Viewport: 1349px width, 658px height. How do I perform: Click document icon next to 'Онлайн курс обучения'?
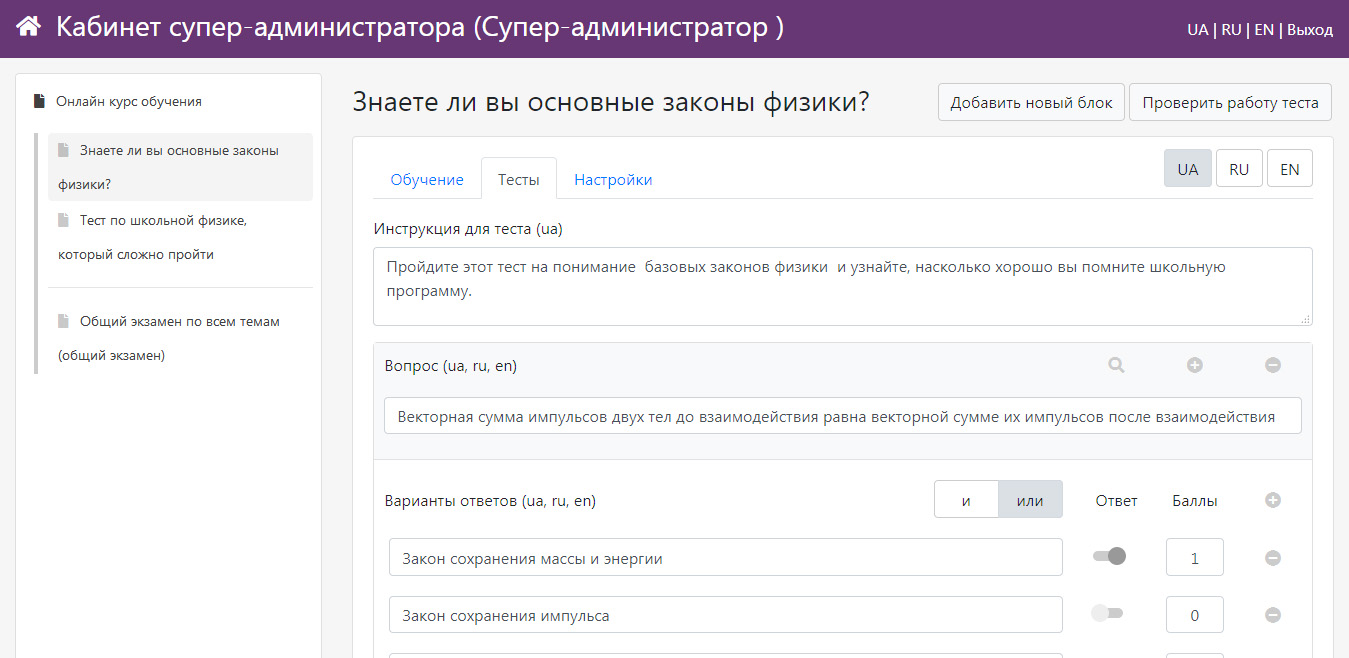click(x=39, y=101)
